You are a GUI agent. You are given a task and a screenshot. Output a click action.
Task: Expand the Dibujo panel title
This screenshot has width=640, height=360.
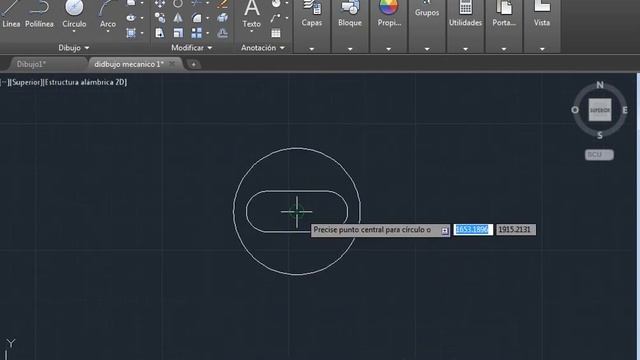73,48
